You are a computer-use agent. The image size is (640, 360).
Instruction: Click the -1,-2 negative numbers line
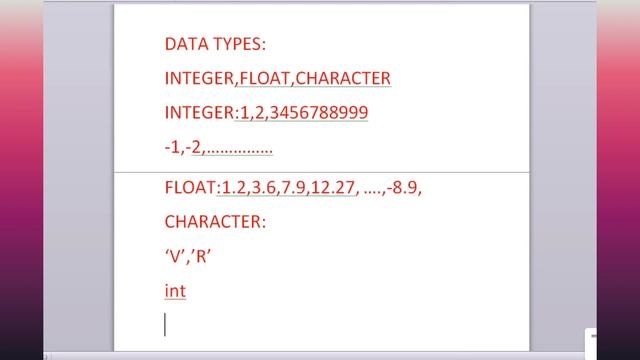(x=218, y=147)
